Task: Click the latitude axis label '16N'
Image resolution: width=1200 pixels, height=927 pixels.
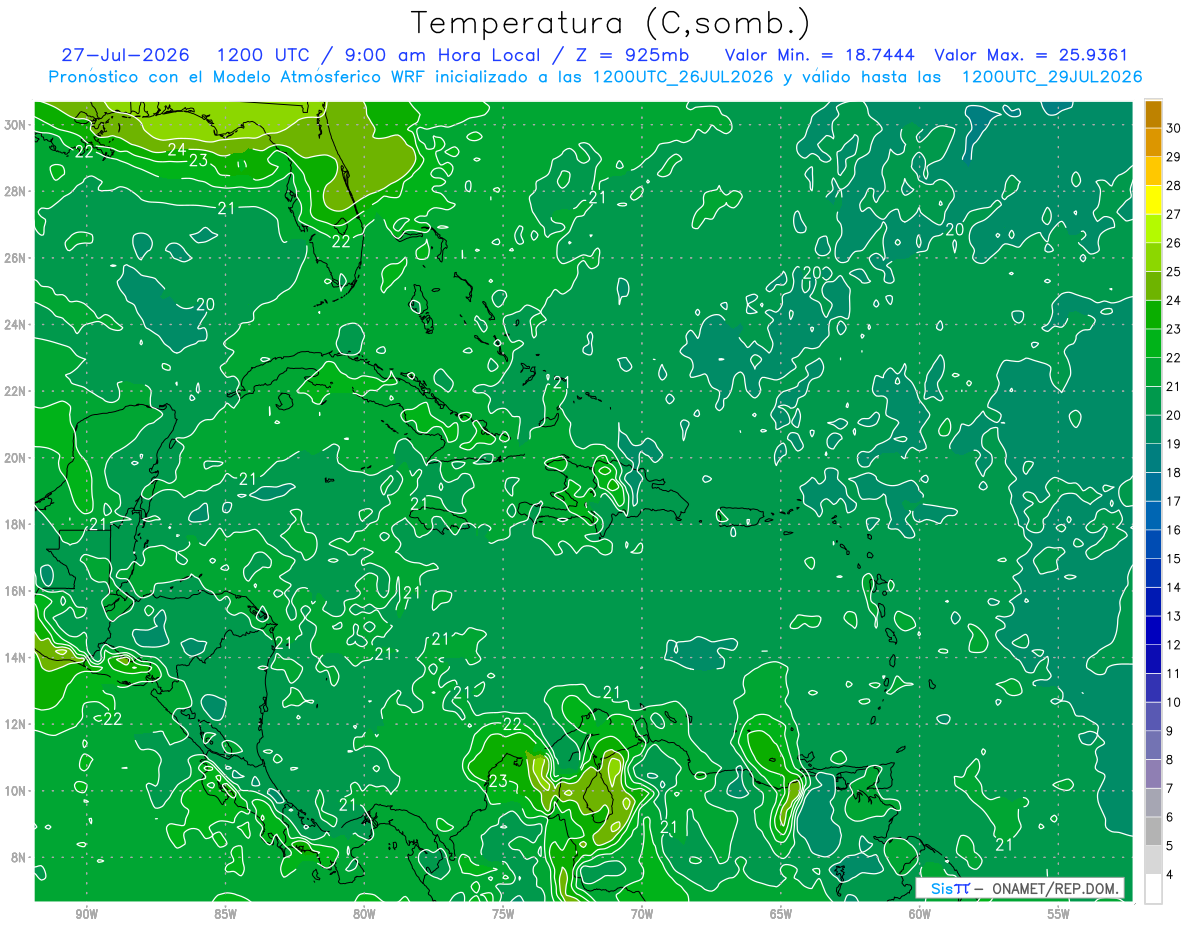Action: pyautogui.click(x=16, y=591)
